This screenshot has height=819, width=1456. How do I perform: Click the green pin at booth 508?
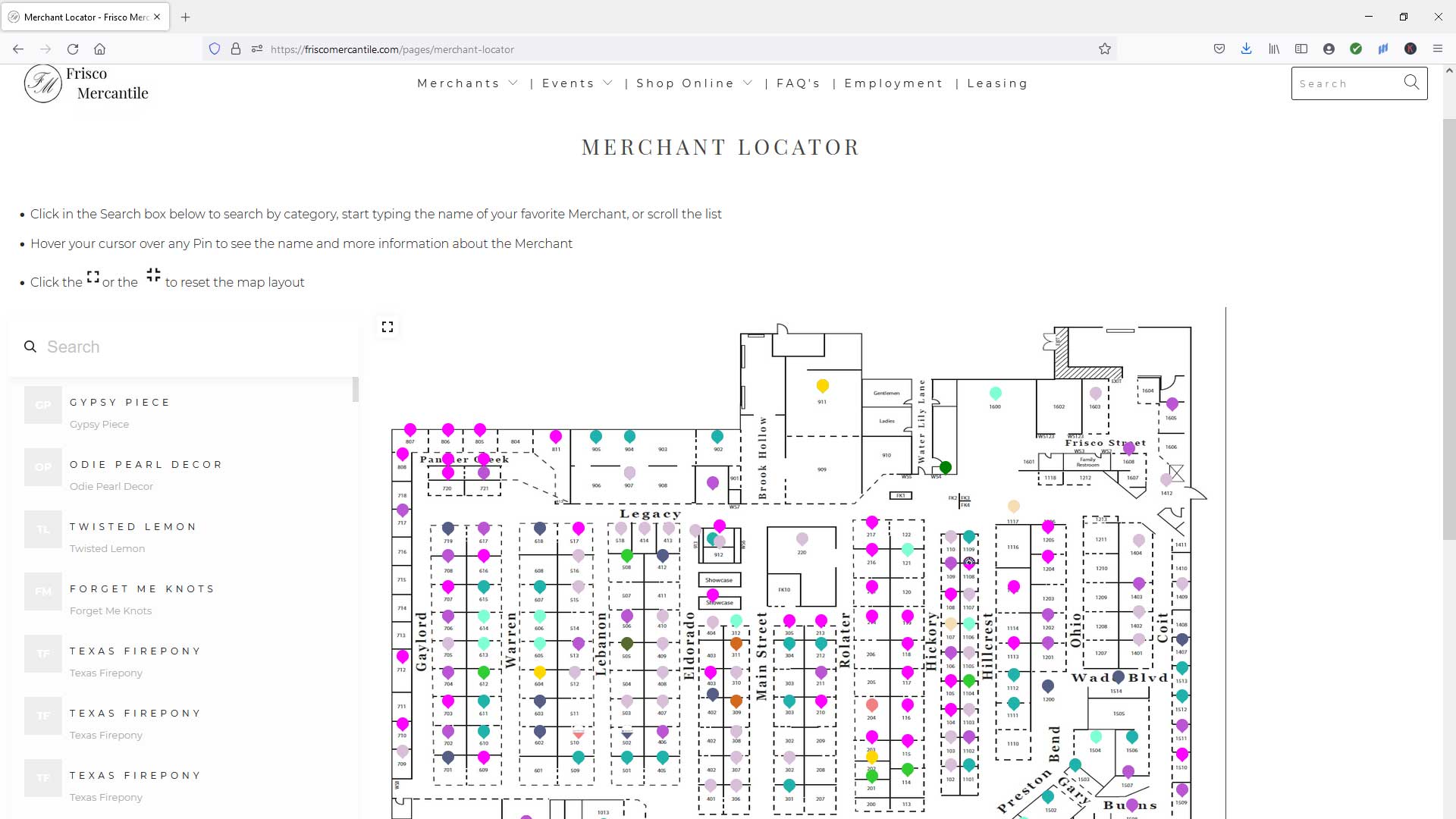click(x=627, y=557)
